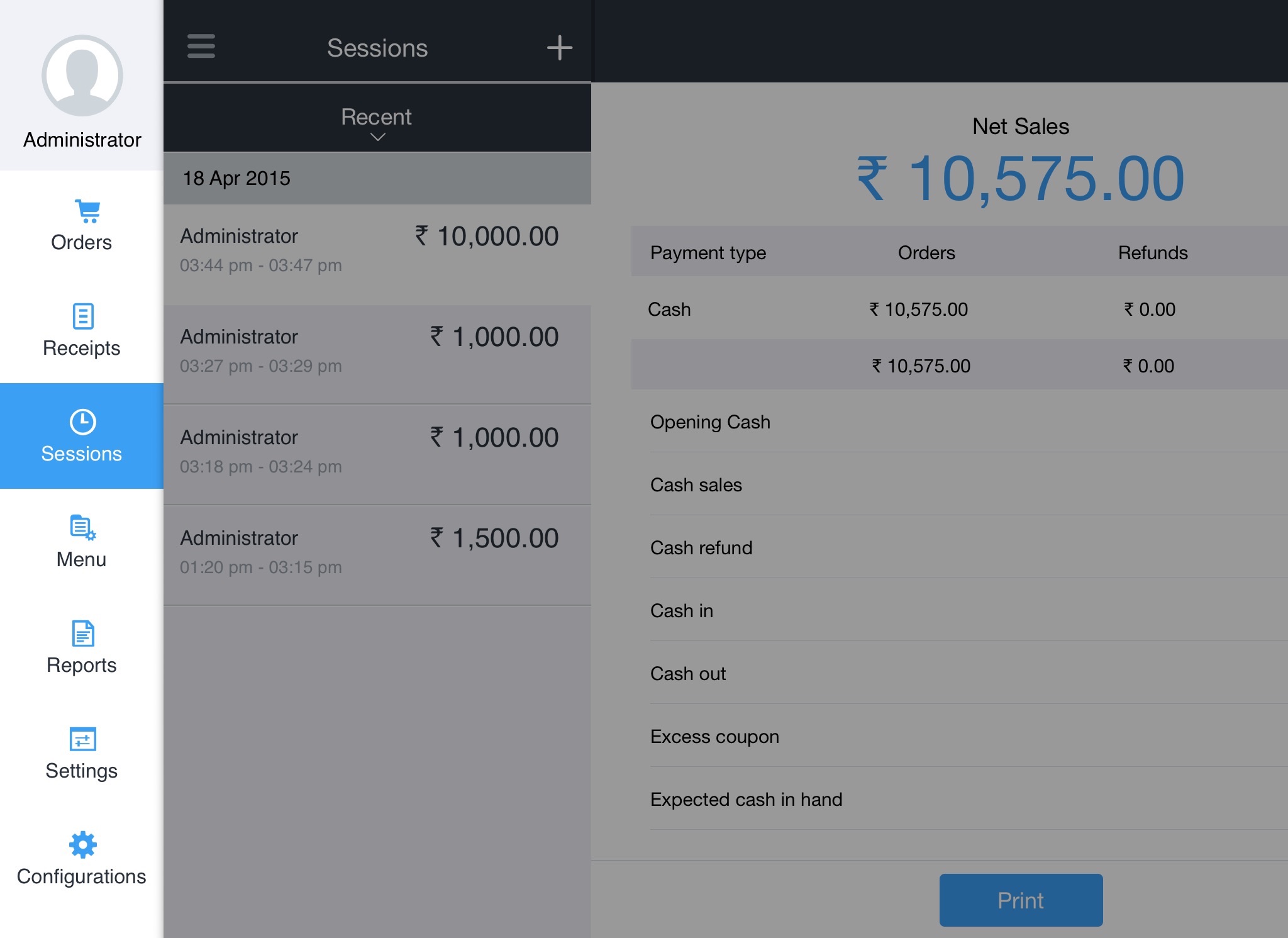
Task: Open the hamburger menu icon
Action: point(201,47)
